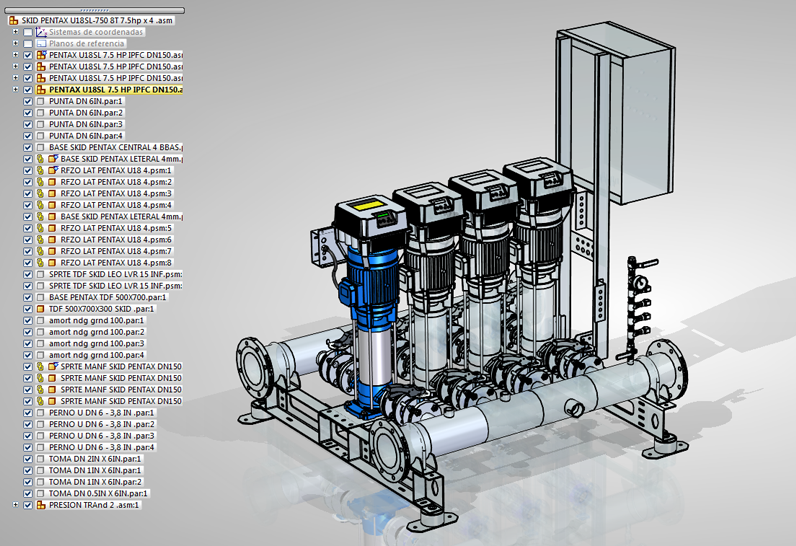Click the part icon of PERNO U DN 6 .par:1

point(41,413)
